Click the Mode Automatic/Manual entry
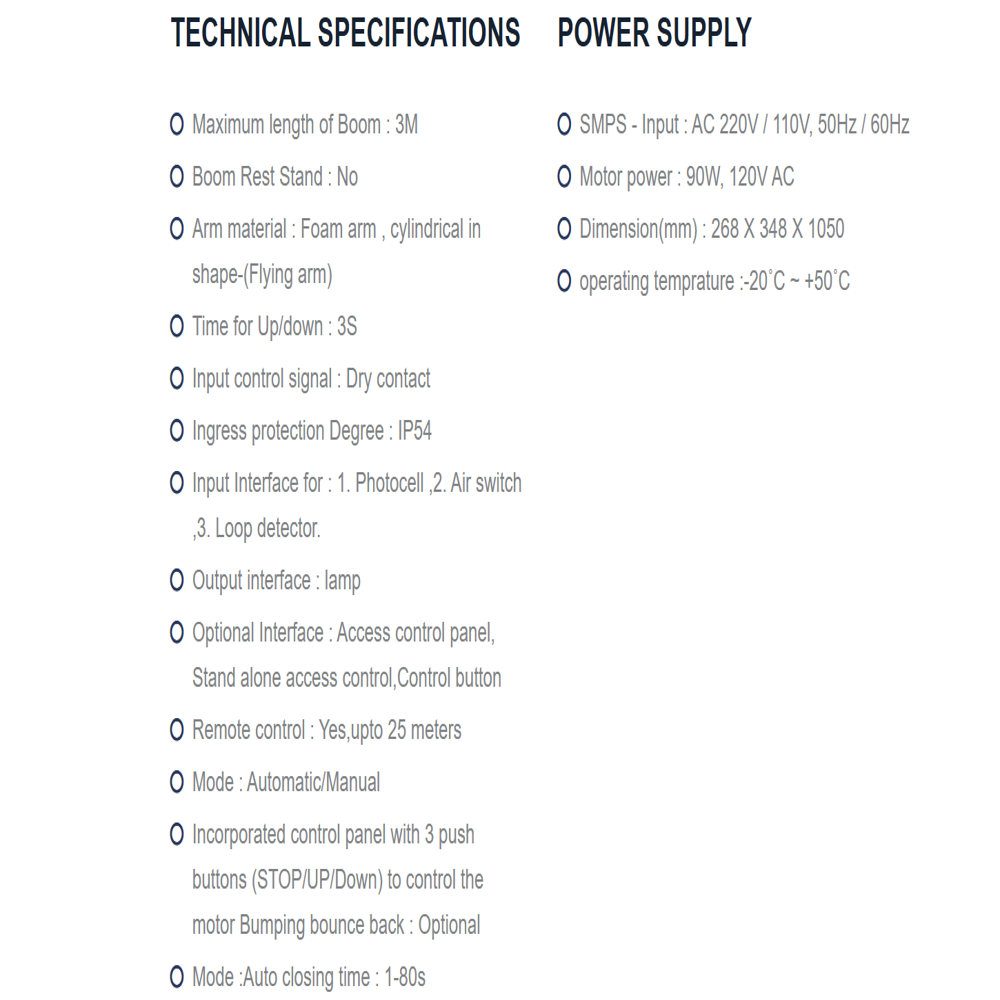This screenshot has width=1000, height=1000. (x=286, y=782)
